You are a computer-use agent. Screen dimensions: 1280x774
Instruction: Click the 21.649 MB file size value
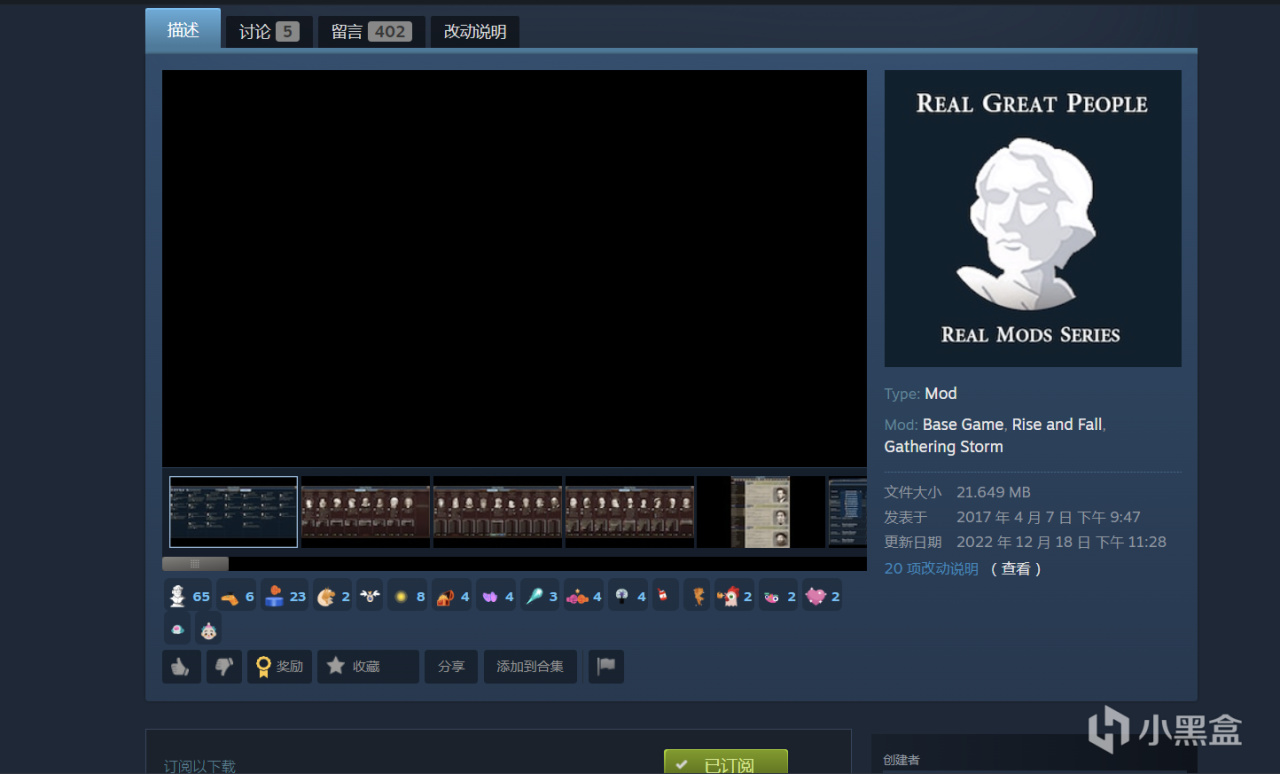click(993, 492)
